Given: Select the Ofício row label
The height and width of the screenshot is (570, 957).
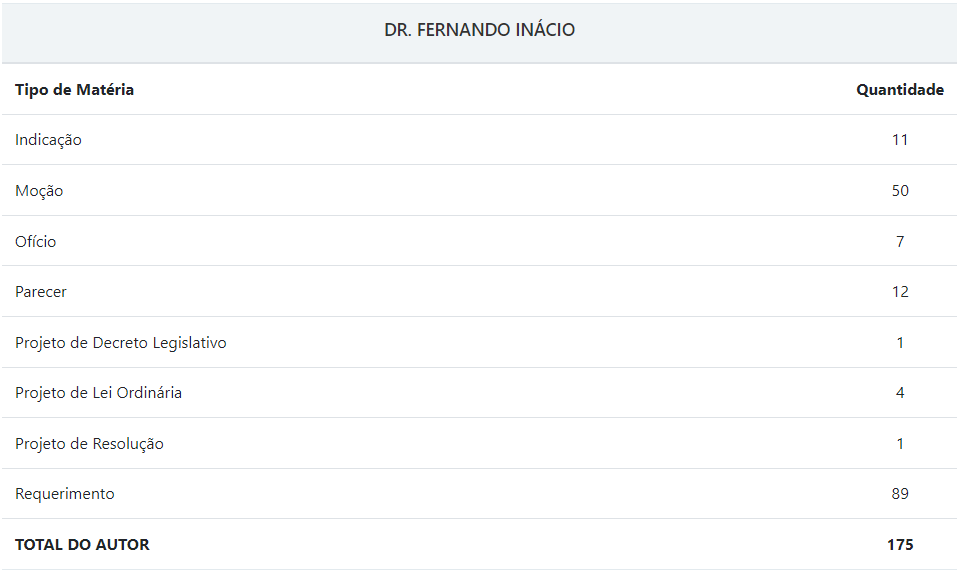Looking at the screenshot, I should [35, 241].
